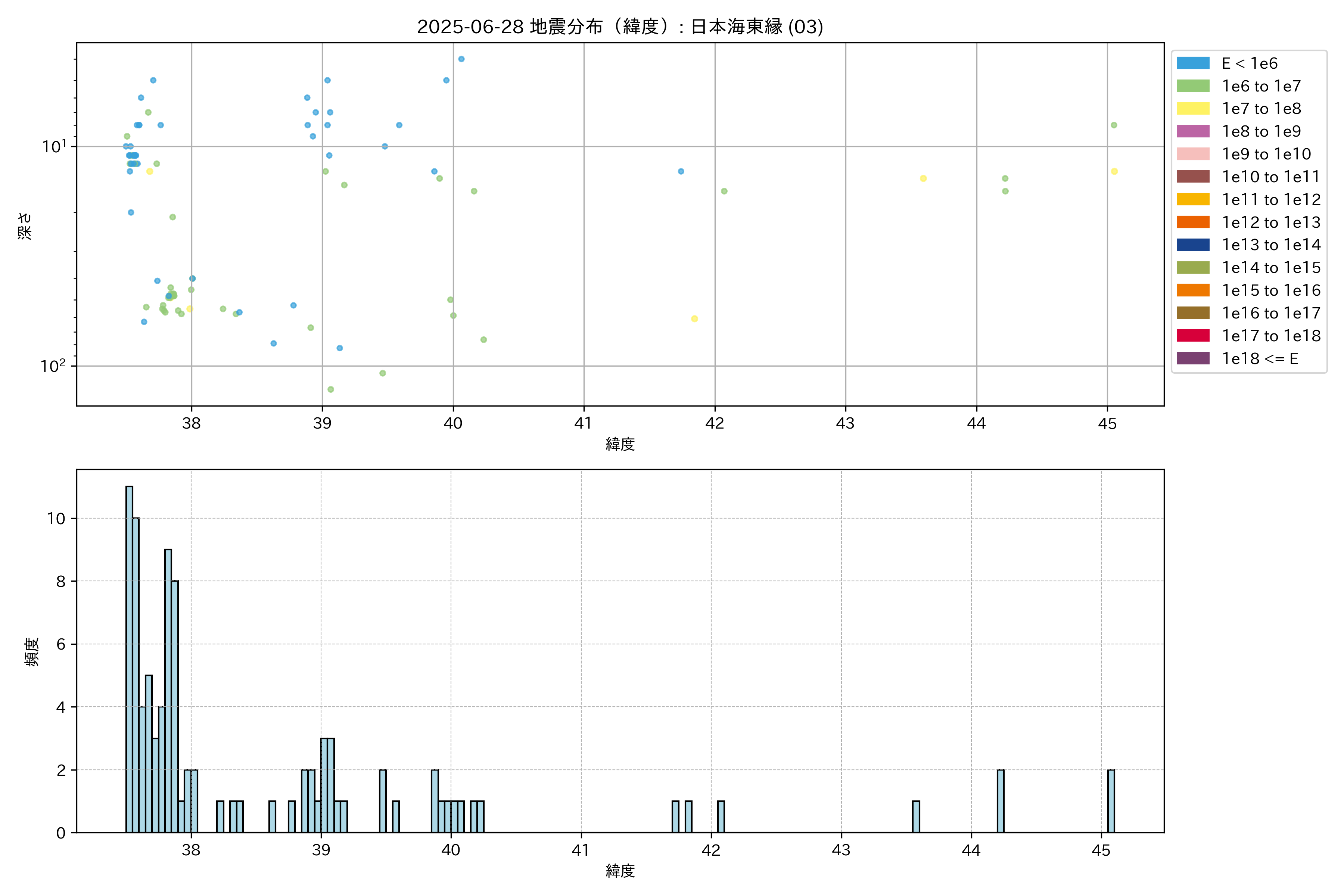The width and height of the screenshot is (1344, 896).
Task: Click the histogram bar near latitude 44.2
Action: coord(1001,801)
